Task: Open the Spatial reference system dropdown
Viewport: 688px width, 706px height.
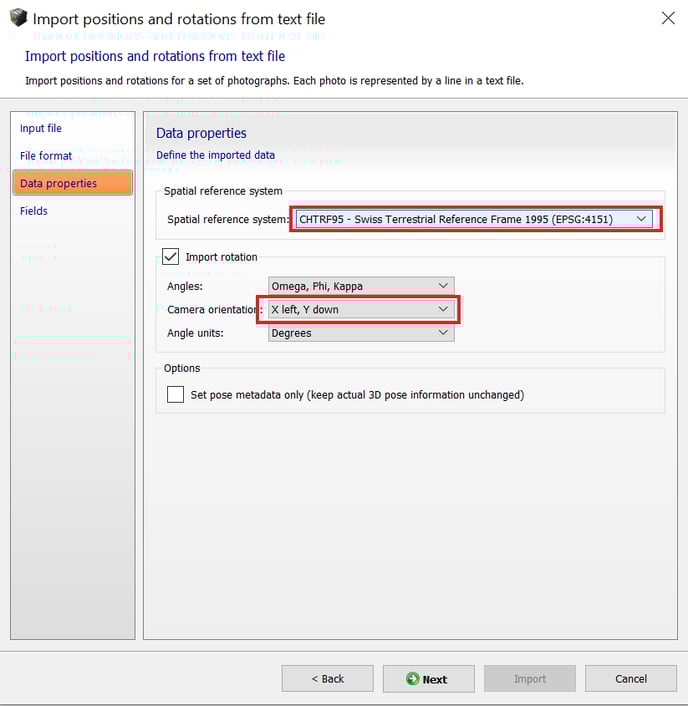Action: pyautogui.click(x=474, y=219)
